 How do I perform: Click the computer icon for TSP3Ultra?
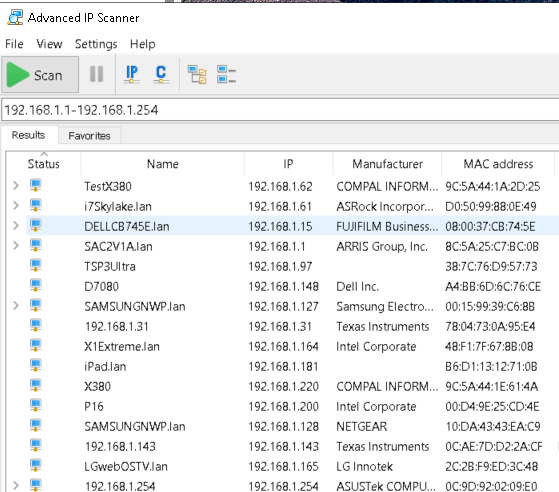[36, 265]
